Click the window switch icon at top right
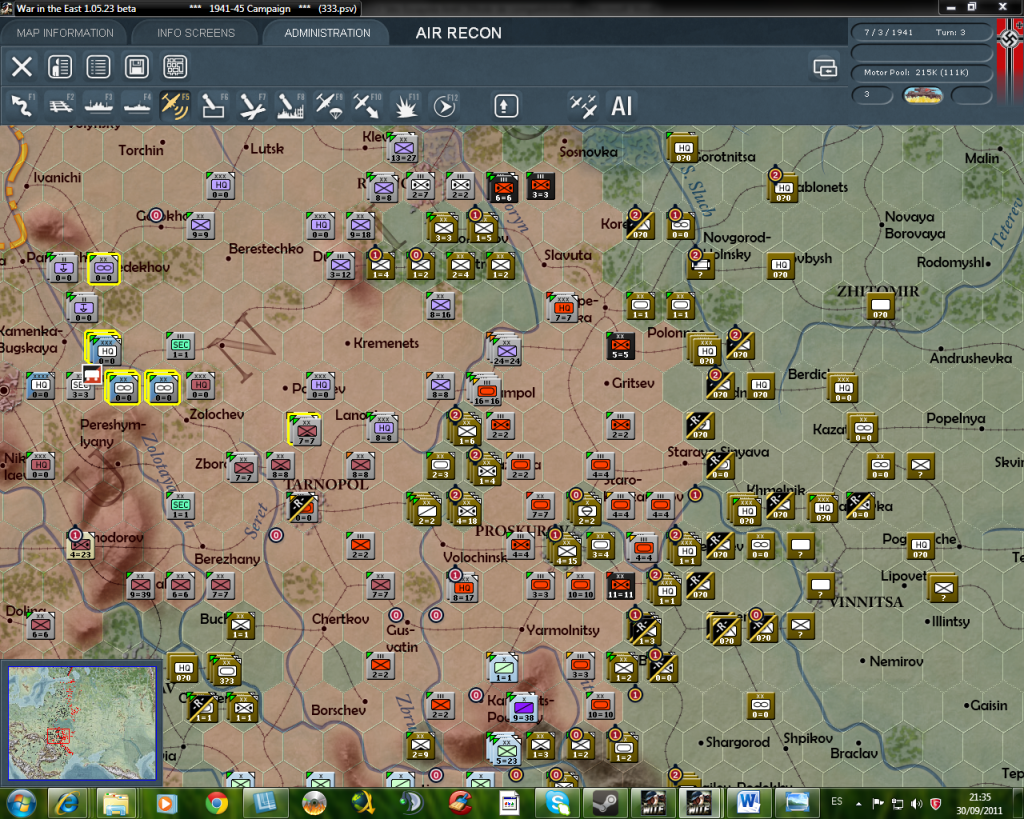This screenshot has height=819, width=1024. (x=825, y=67)
